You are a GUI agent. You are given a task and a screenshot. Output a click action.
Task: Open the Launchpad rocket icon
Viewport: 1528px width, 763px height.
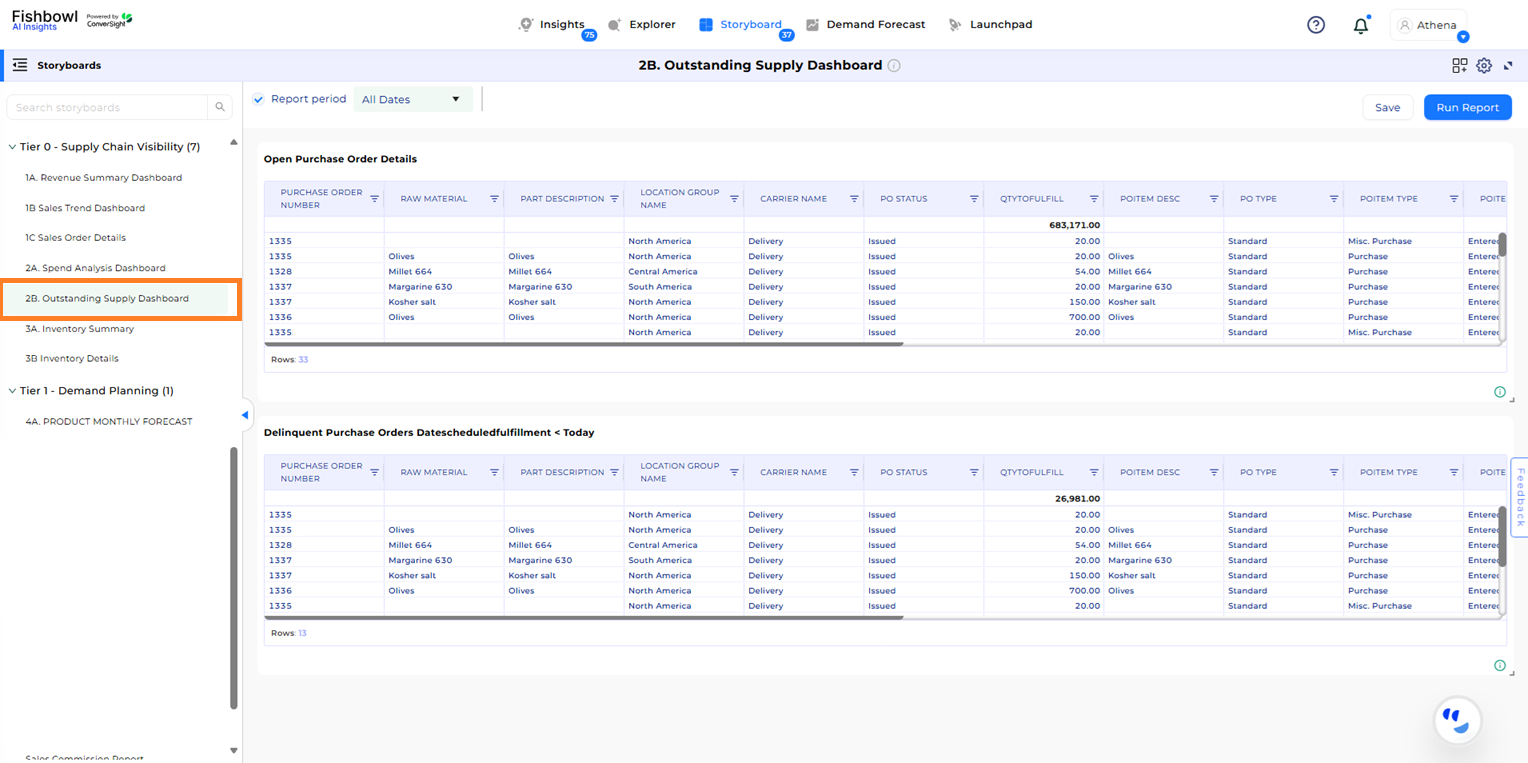pos(956,25)
